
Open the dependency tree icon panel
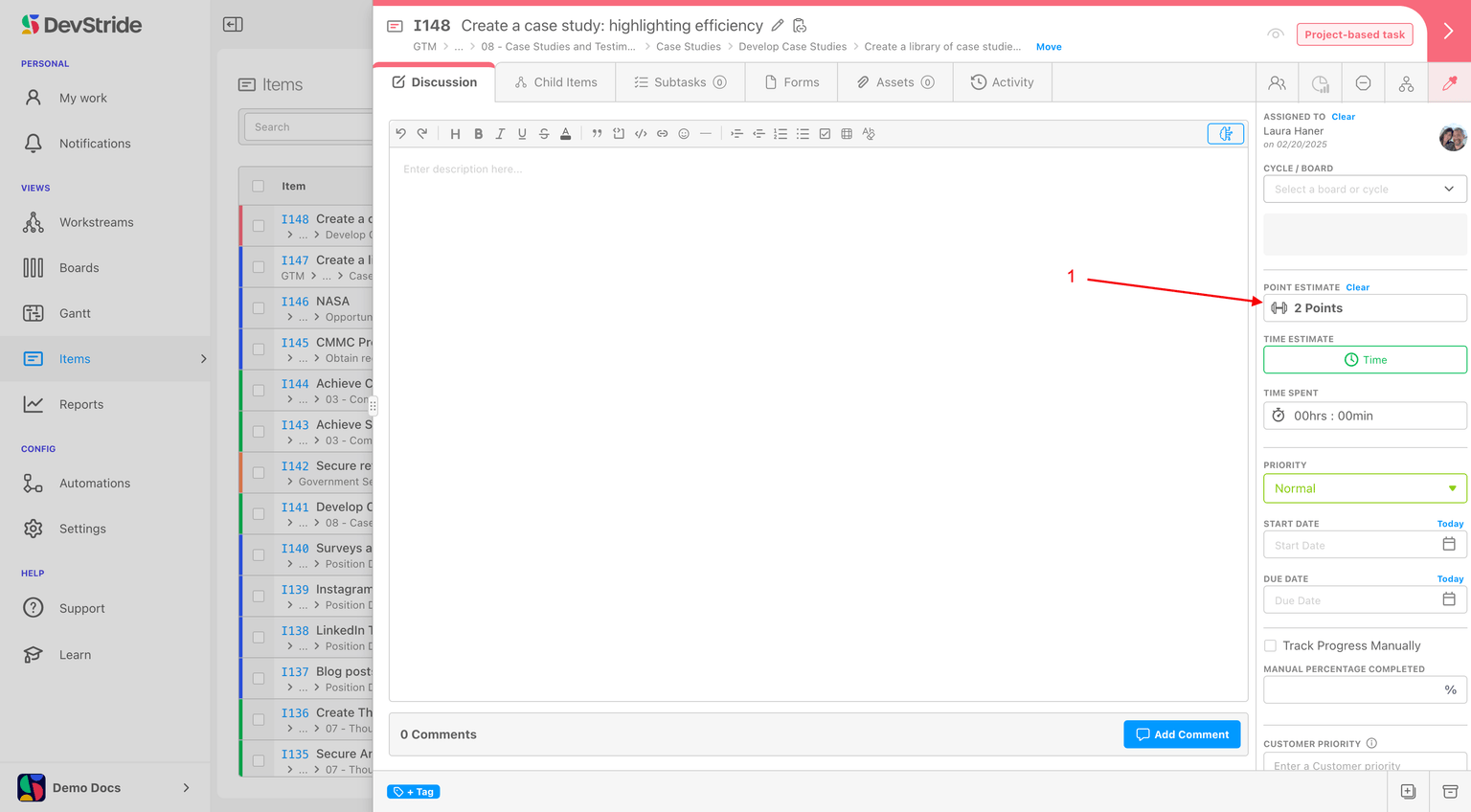point(1406,83)
